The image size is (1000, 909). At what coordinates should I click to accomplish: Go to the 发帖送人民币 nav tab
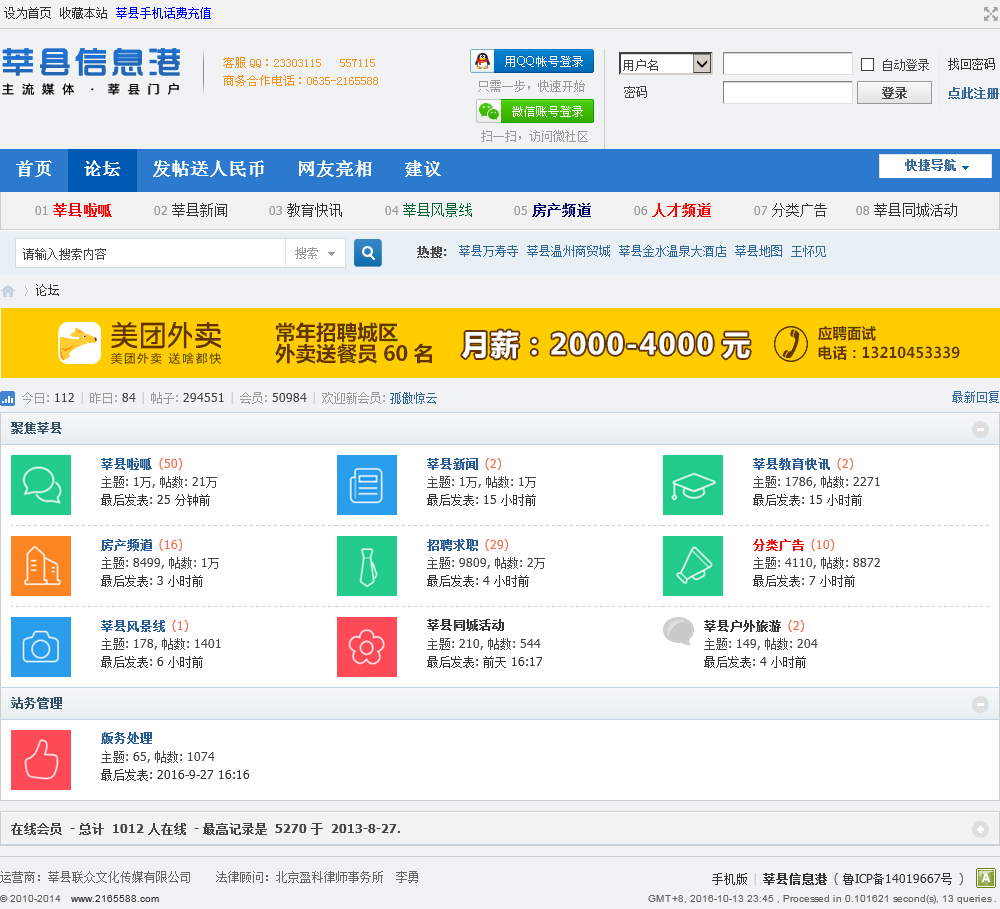(208, 169)
